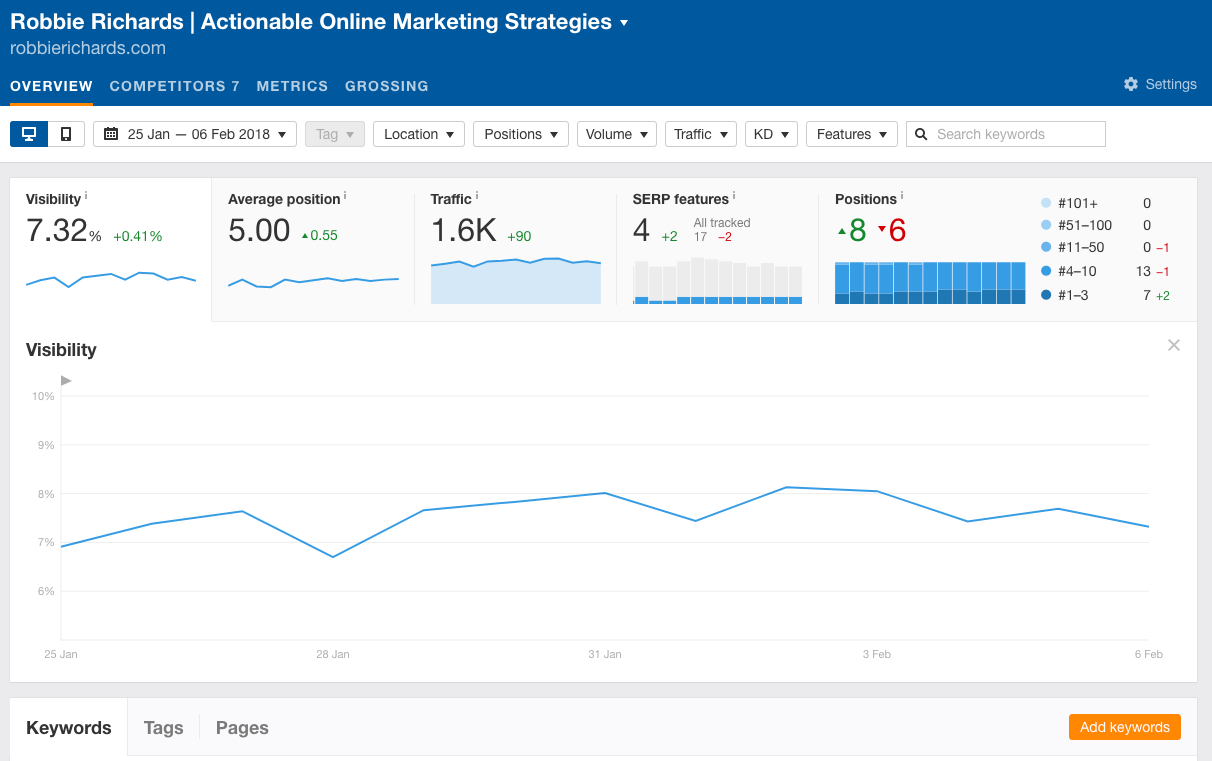Click the info icon beside Positions
The height and width of the screenshot is (761, 1212).
pos(902,196)
